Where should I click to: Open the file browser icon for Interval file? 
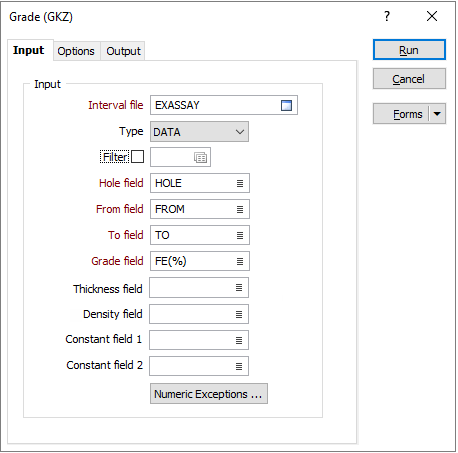tap(286, 105)
